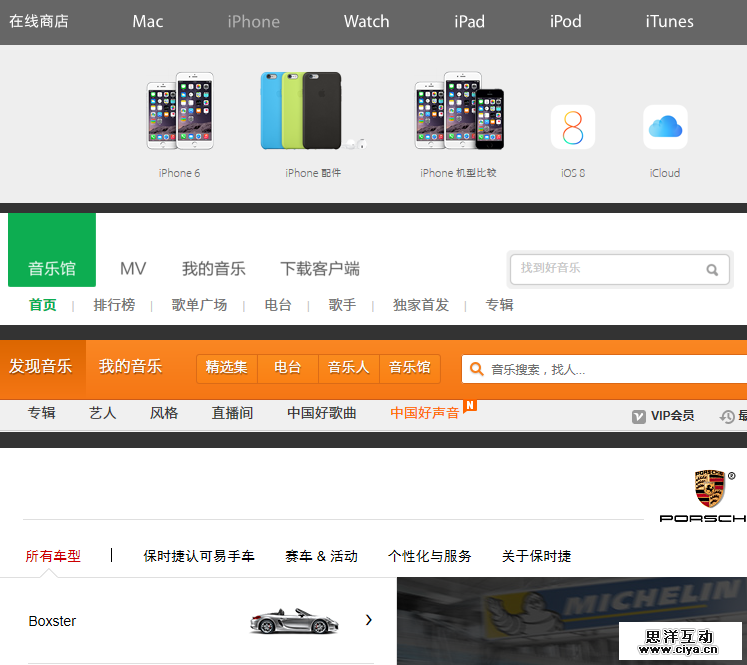
Task: Expand the Boxster model chevron arrow
Action: click(x=368, y=620)
